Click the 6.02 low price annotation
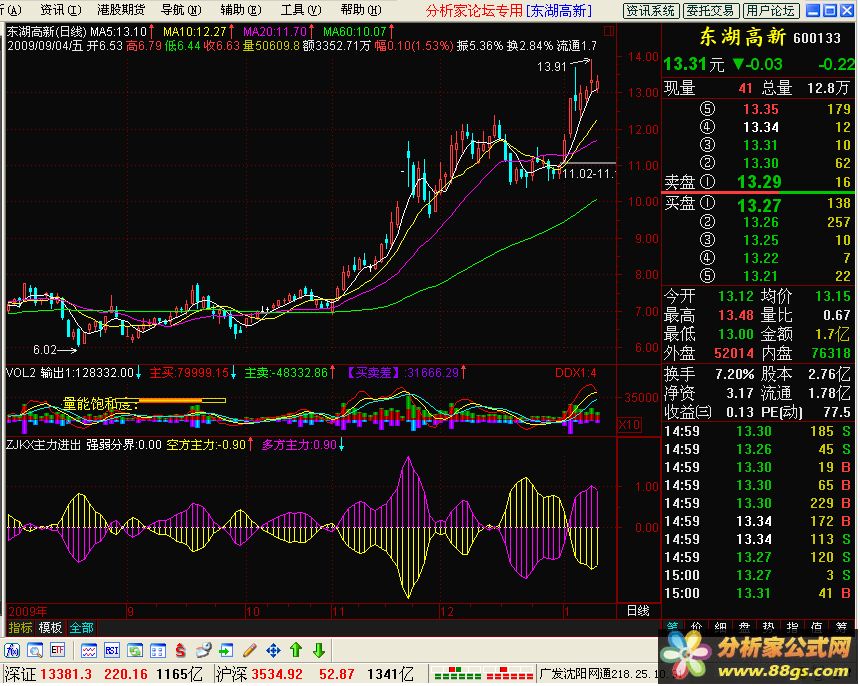The image size is (860, 686). pos(44,349)
